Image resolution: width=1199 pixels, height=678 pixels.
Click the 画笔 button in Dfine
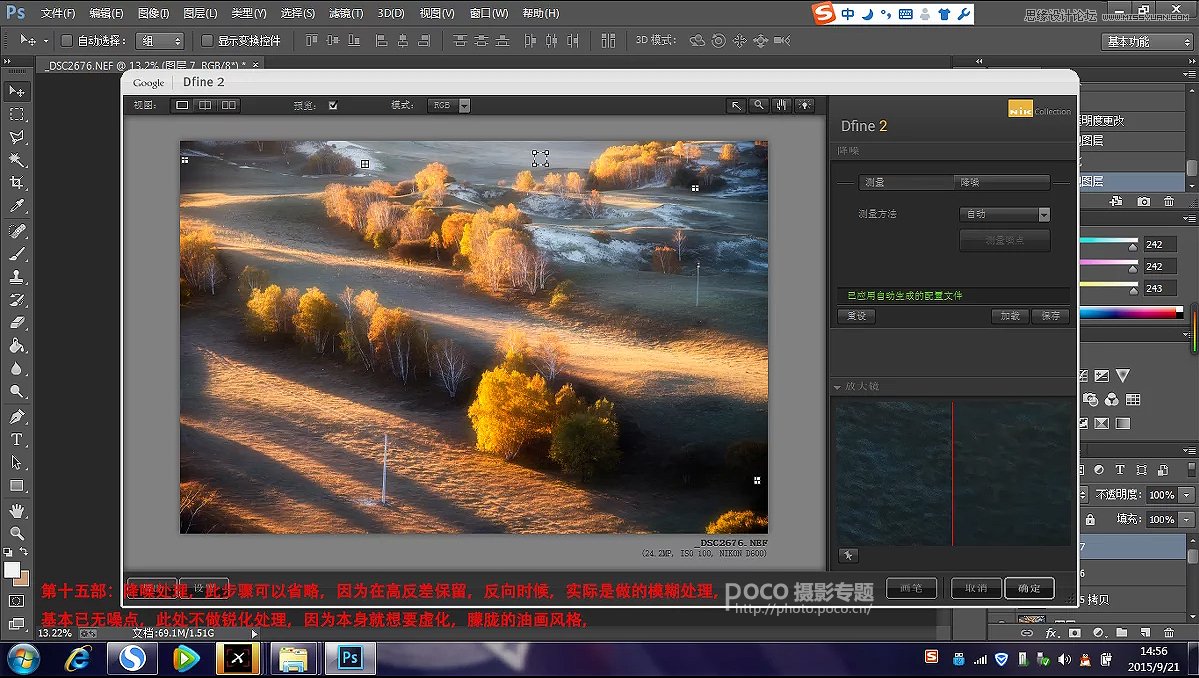coord(911,588)
